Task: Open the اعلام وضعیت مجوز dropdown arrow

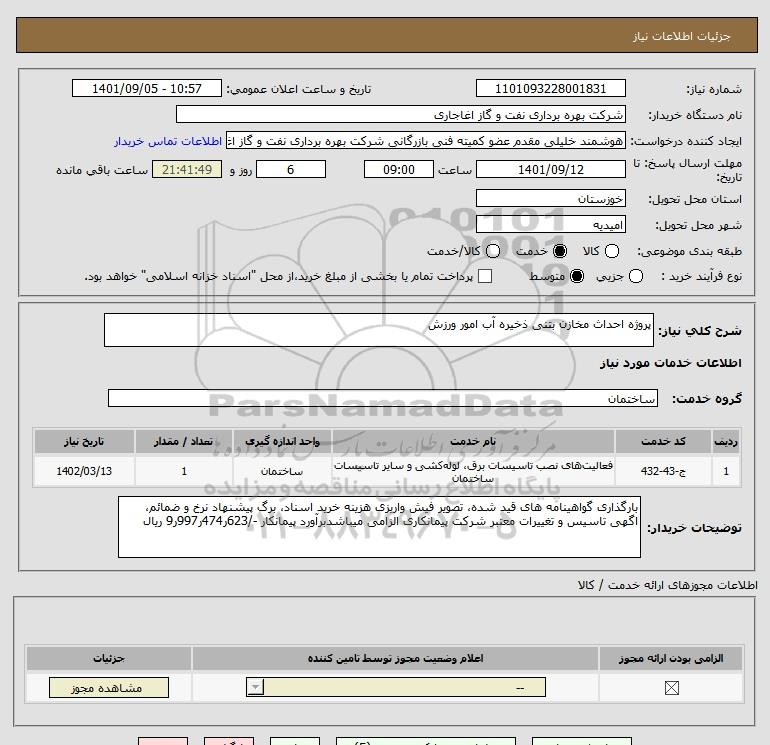Action: (255, 687)
